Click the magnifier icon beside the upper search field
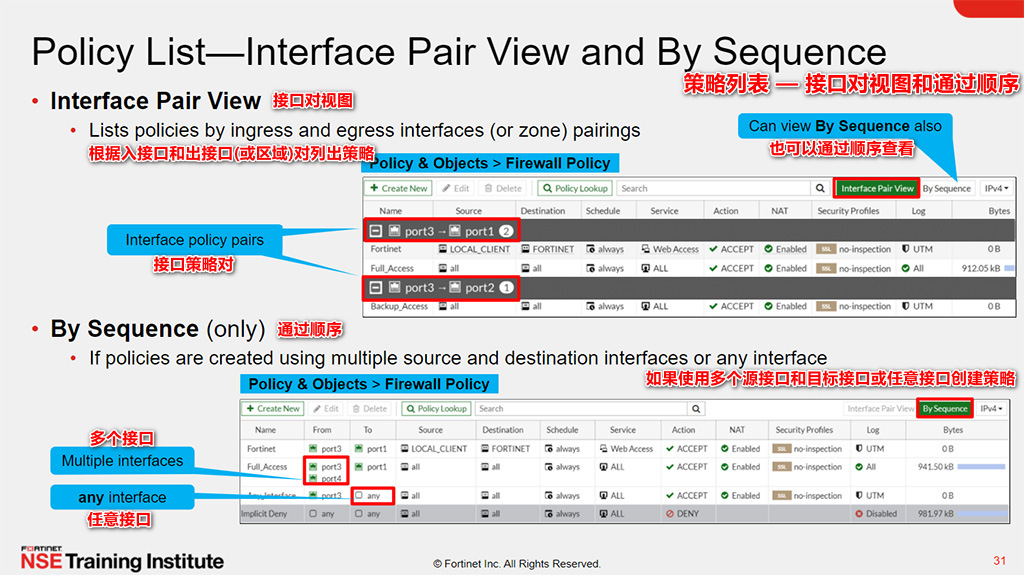The height and width of the screenshot is (575, 1024). [x=820, y=188]
